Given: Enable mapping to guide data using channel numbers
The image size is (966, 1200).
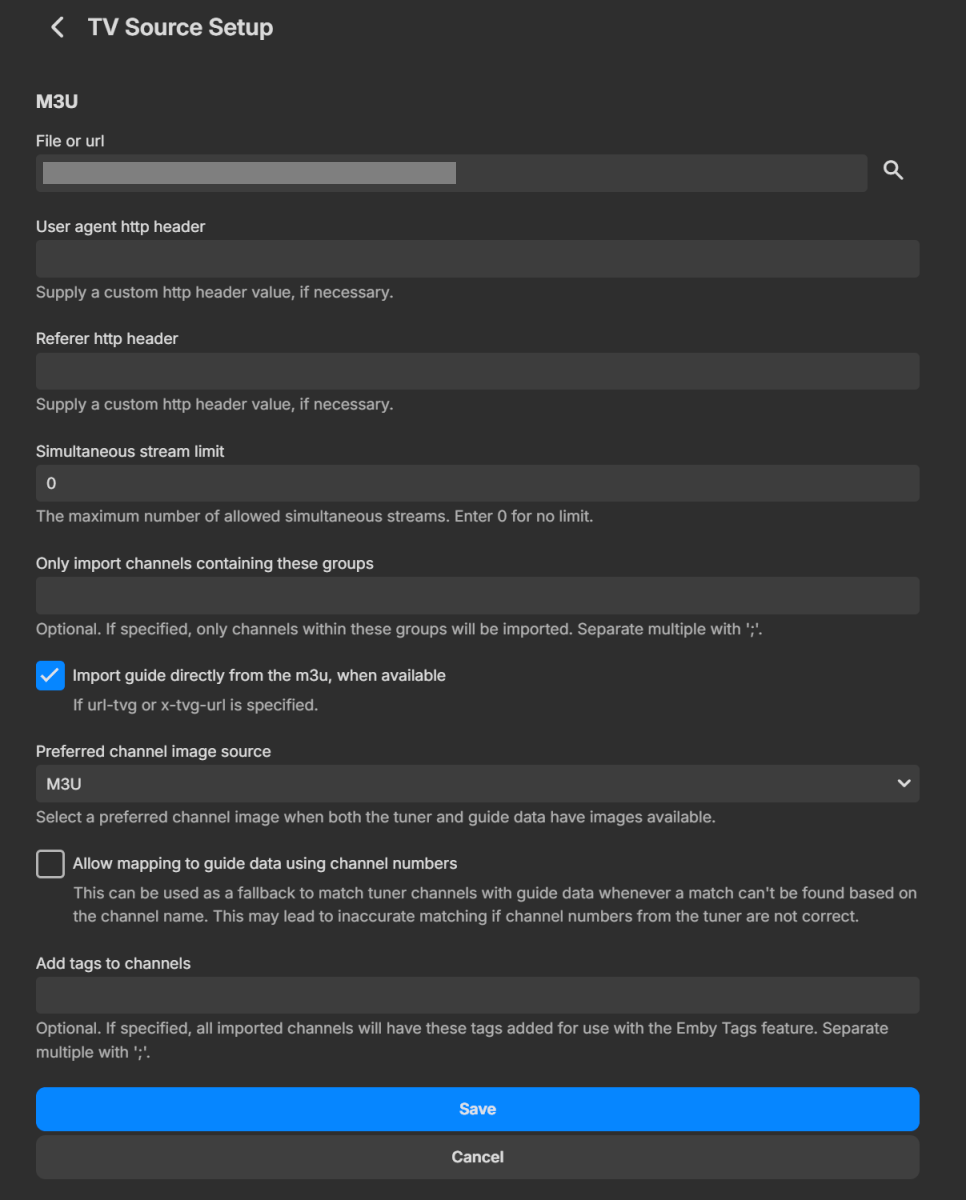Looking at the screenshot, I should (50, 863).
